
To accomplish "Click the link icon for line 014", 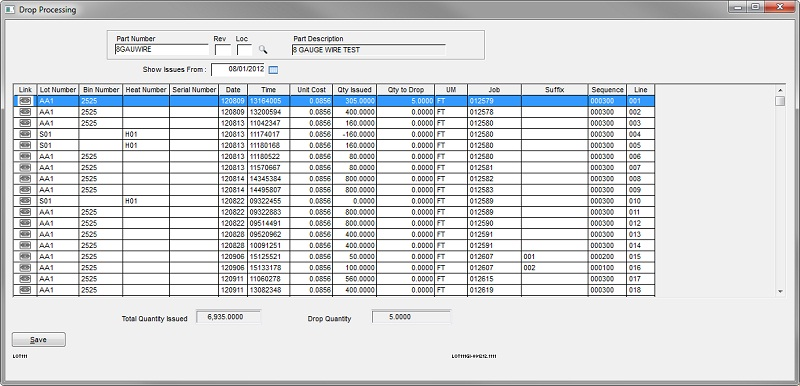I will pos(25,245).
